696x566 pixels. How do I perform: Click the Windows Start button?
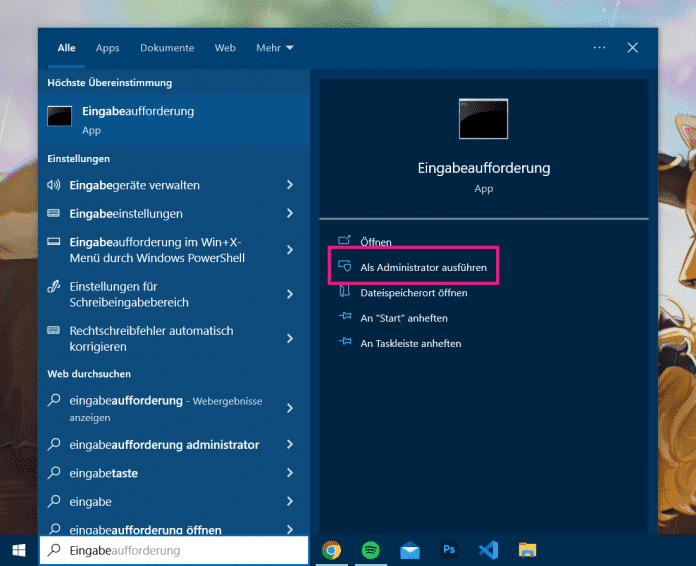click(x=18, y=550)
